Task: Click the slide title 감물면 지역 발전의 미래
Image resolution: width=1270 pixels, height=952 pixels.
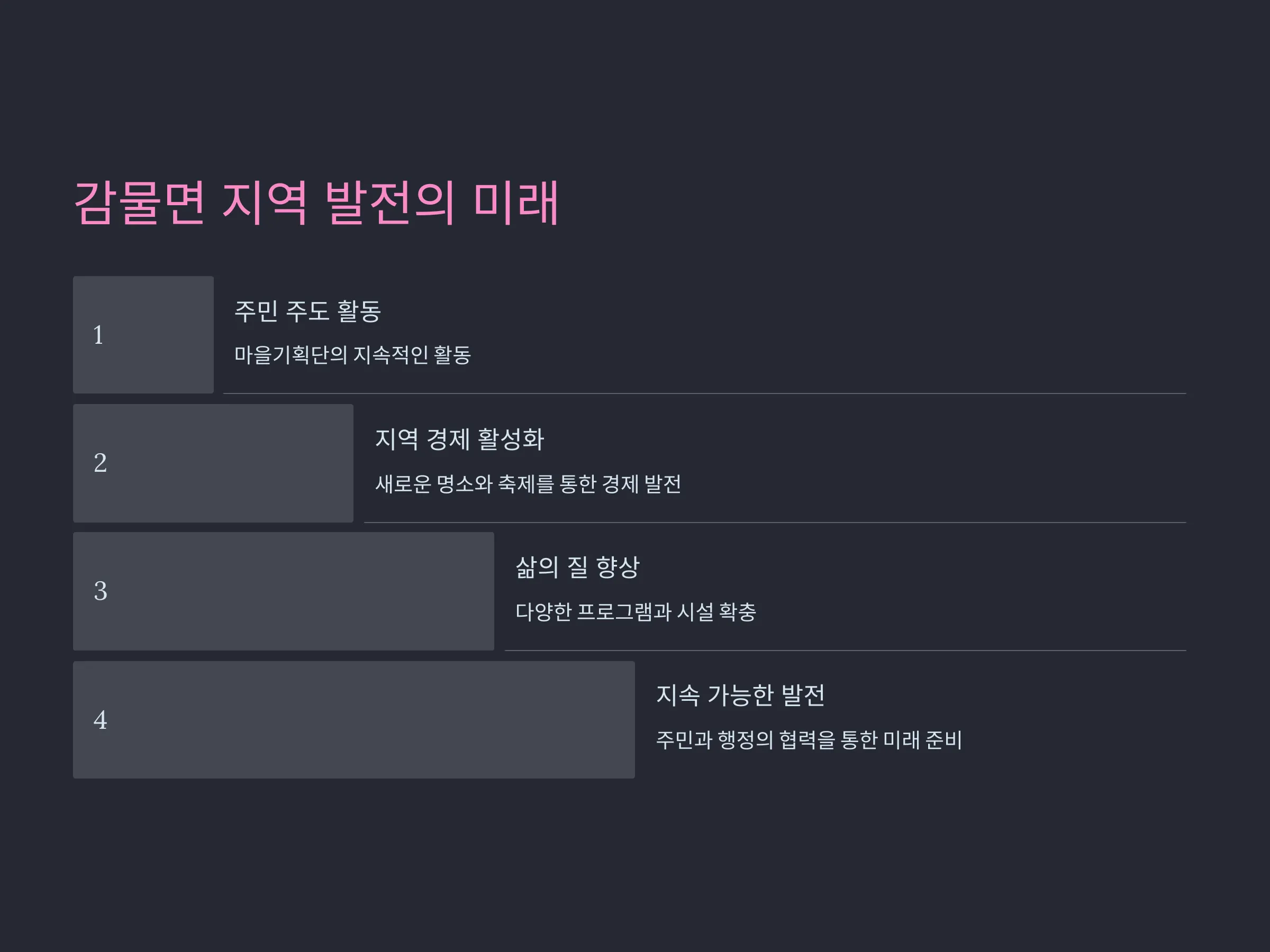Action: [x=316, y=203]
